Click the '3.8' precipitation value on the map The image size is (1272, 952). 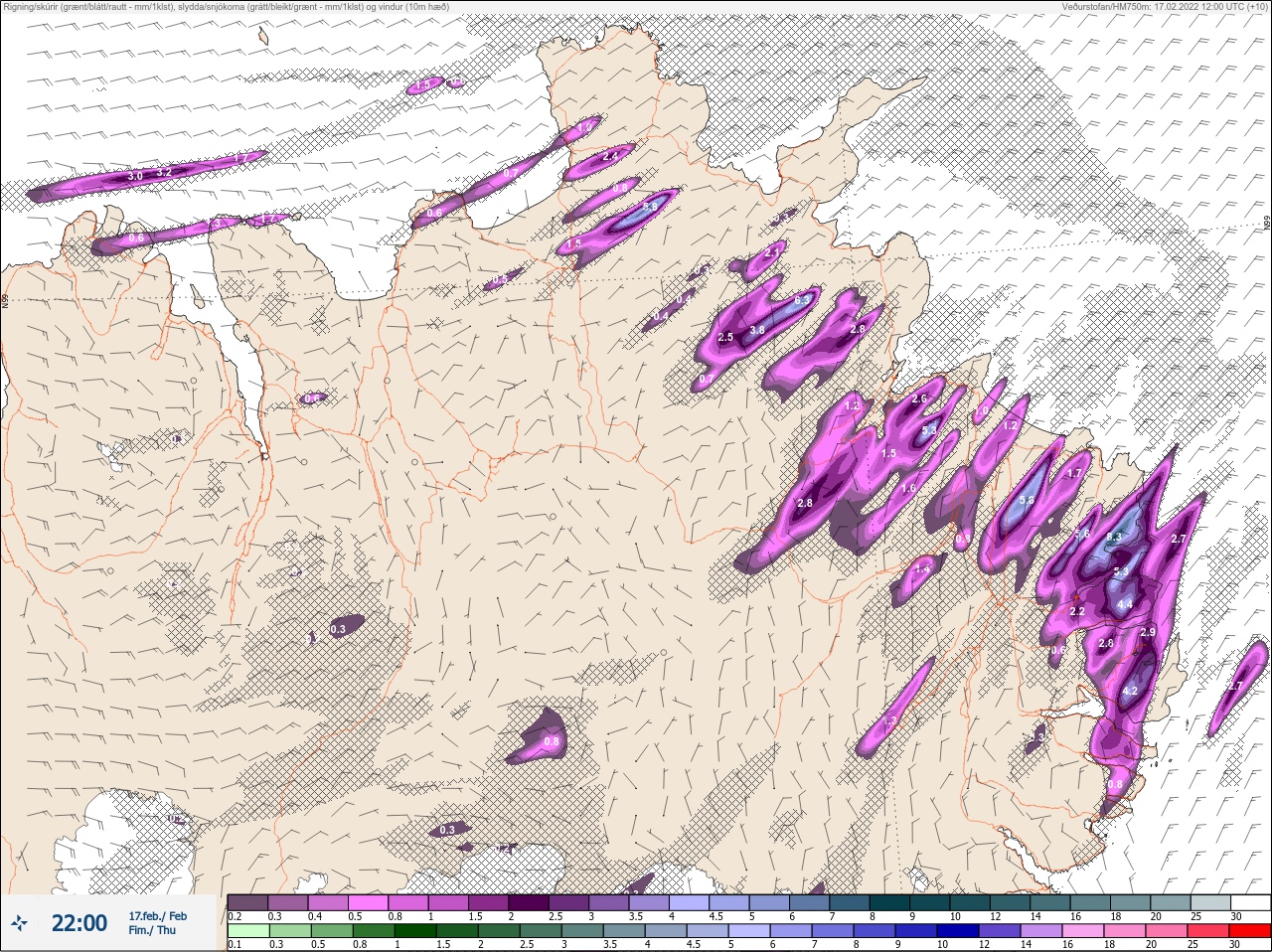pos(757,330)
